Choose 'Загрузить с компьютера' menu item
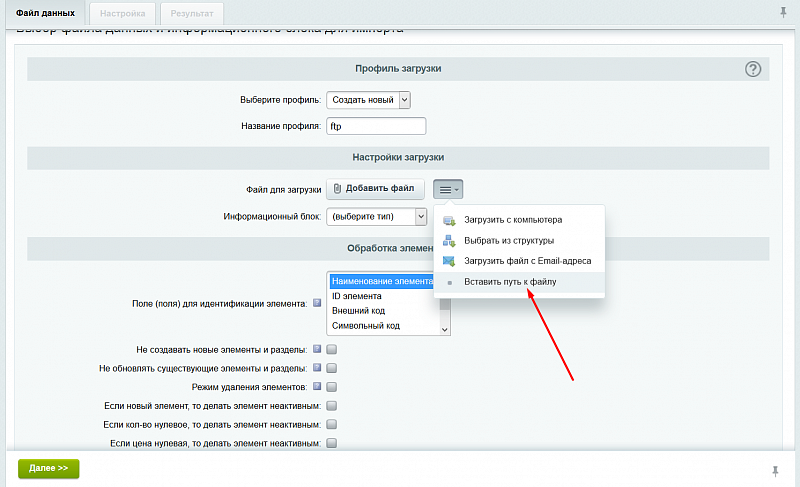The width and height of the screenshot is (800, 487). coord(519,220)
